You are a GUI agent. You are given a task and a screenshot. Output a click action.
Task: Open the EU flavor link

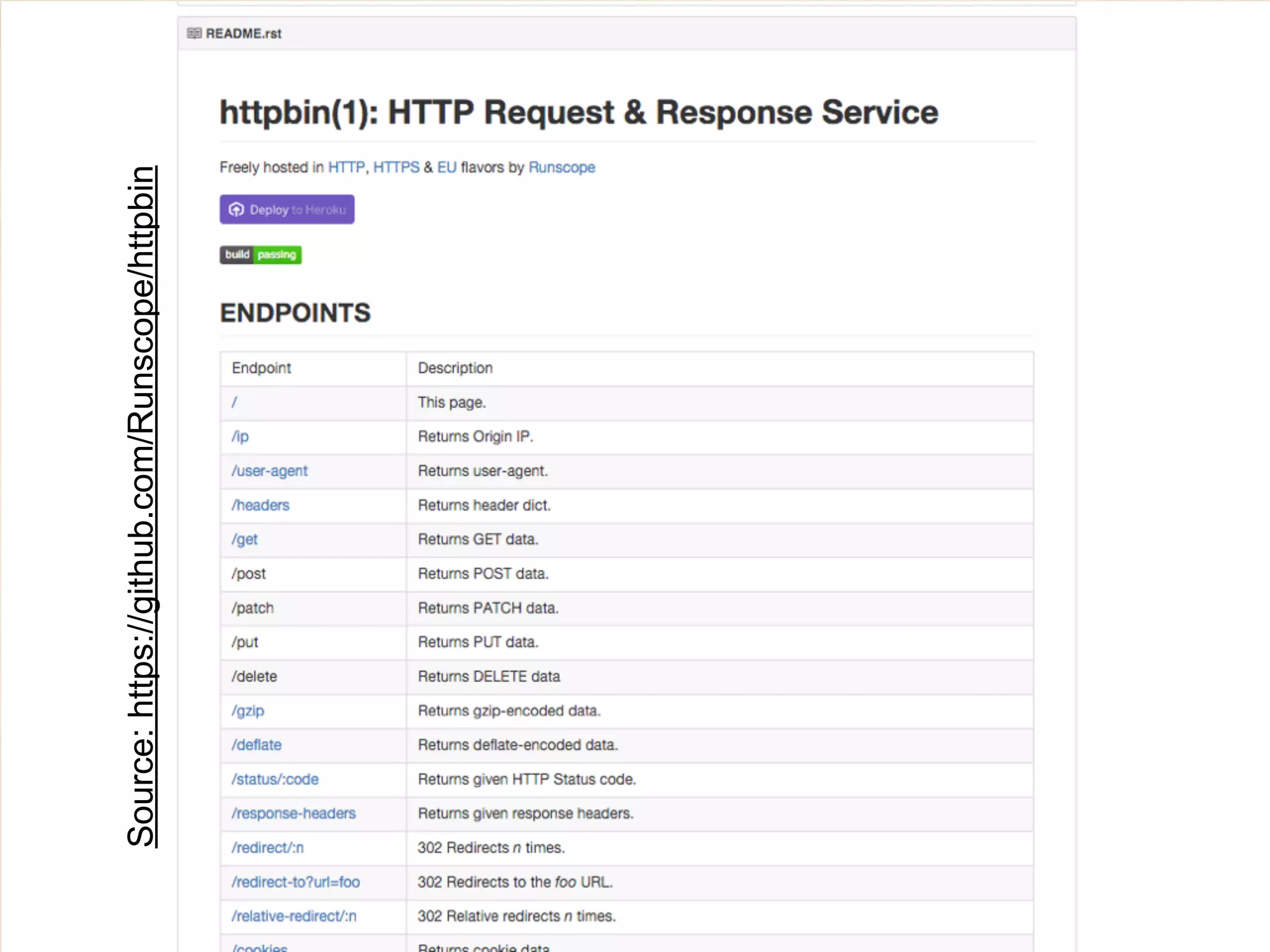[x=446, y=167]
